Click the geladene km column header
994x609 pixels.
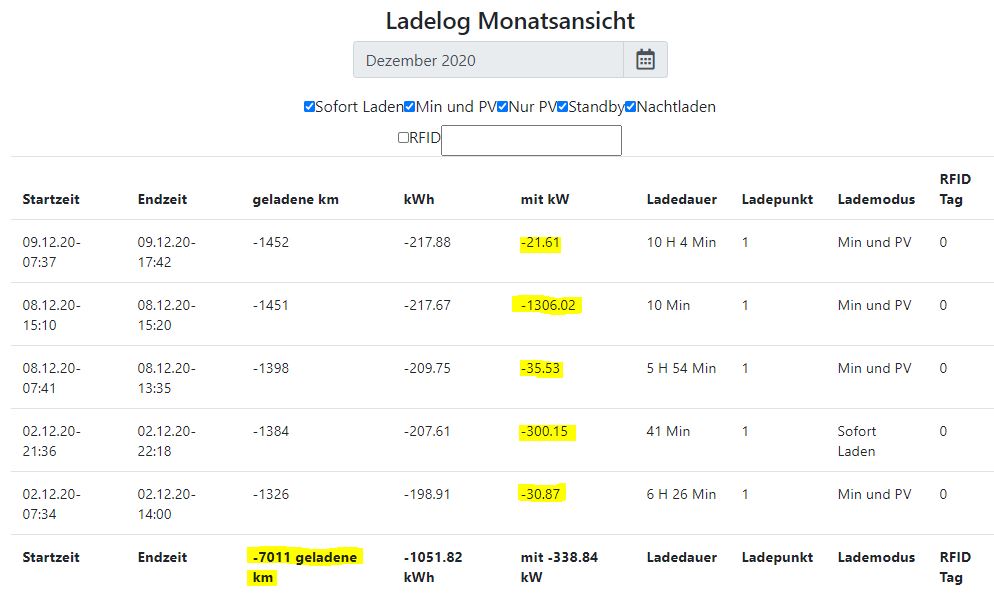point(295,199)
